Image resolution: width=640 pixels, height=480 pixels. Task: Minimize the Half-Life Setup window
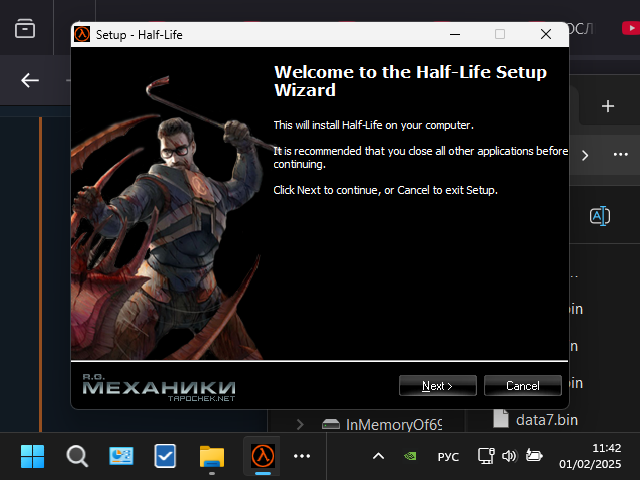coord(455,34)
